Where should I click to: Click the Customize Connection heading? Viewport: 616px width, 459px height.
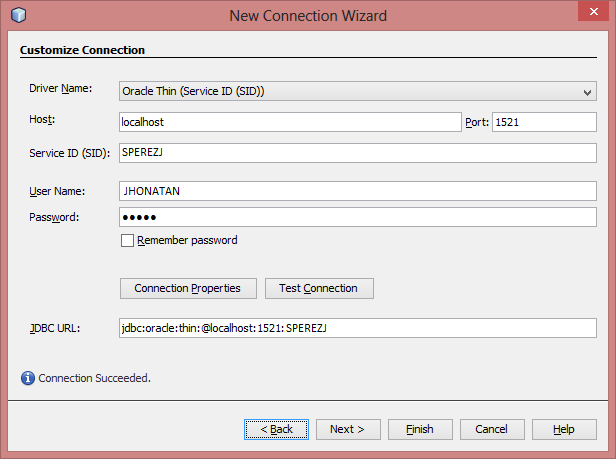pyautogui.click(x=82, y=50)
